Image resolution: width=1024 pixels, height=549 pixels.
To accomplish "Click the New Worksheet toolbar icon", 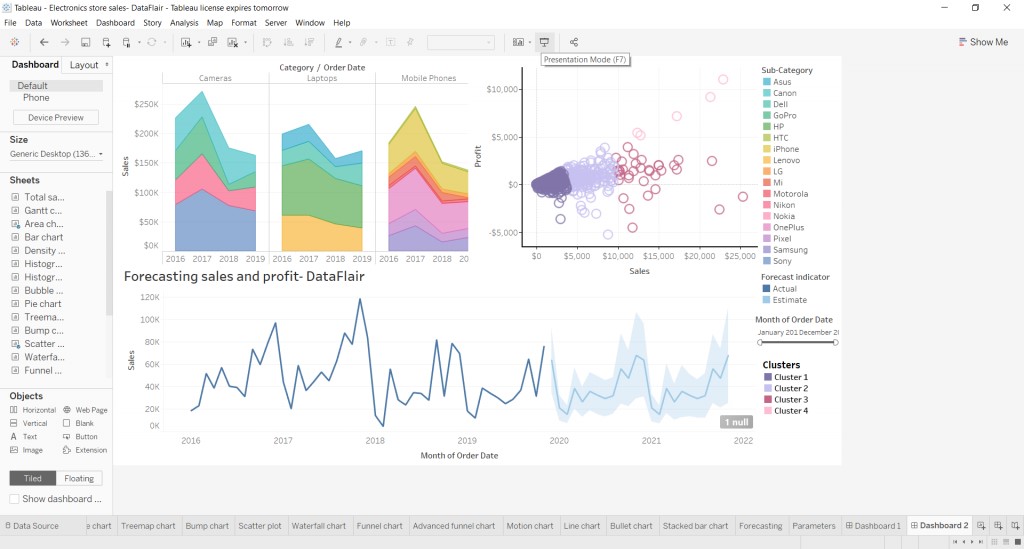I will (x=186, y=42).
